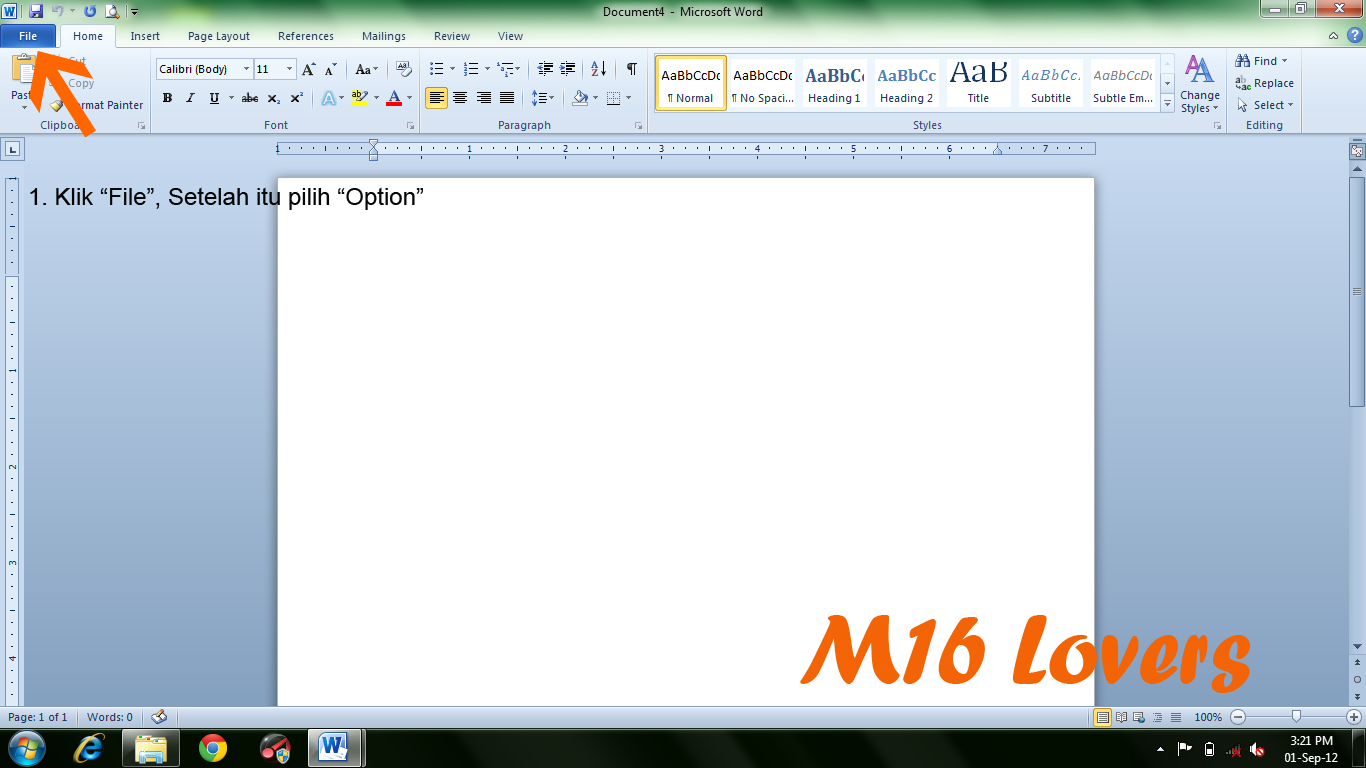Click the Redo icon in Quick Access Toolbar
Image resolution: width=1366 pixels, height=772 pixels.
[x=90, y=11]
